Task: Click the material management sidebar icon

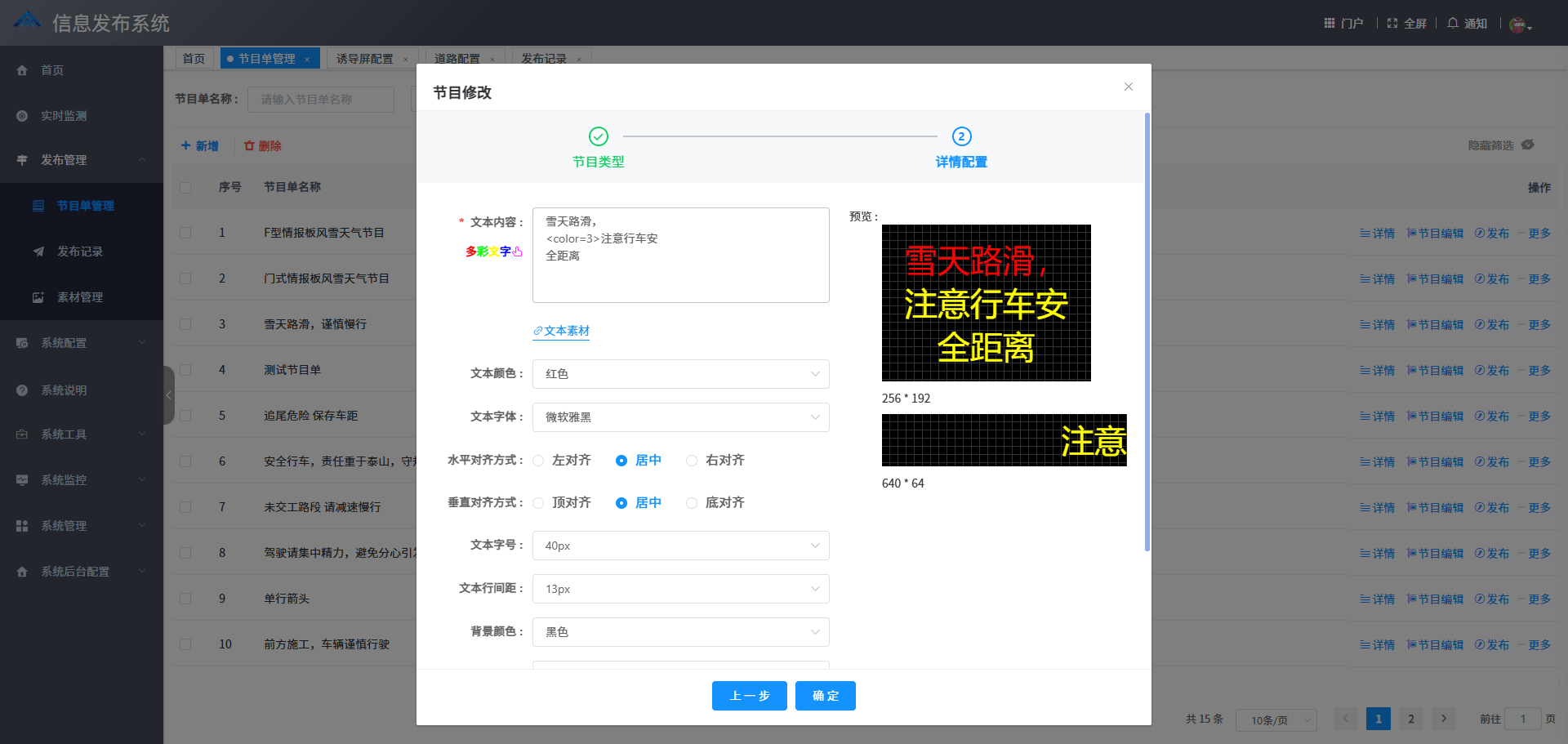Action: click(x=38, y=297)
